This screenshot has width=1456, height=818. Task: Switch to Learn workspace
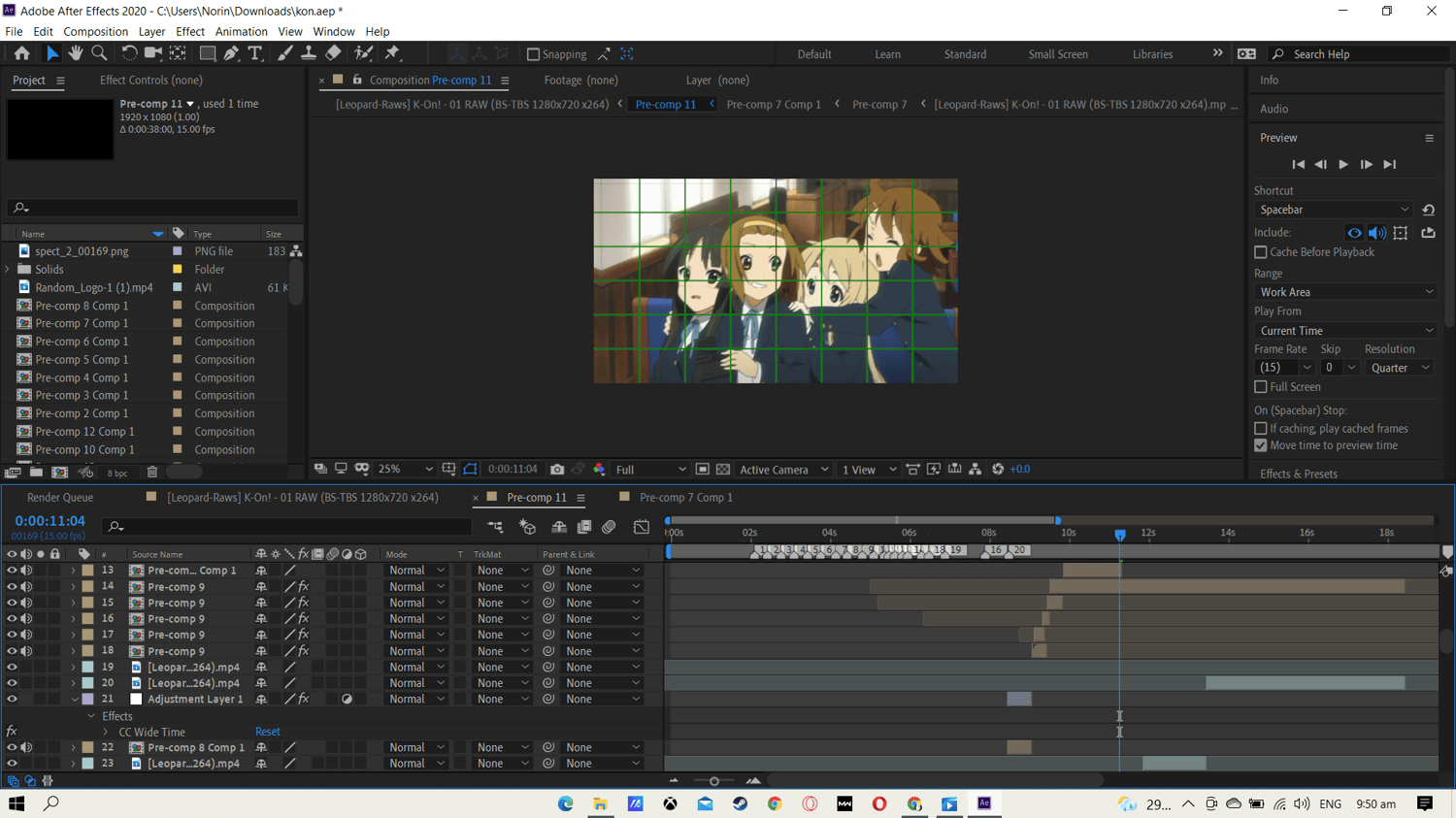tap(887, 54)
